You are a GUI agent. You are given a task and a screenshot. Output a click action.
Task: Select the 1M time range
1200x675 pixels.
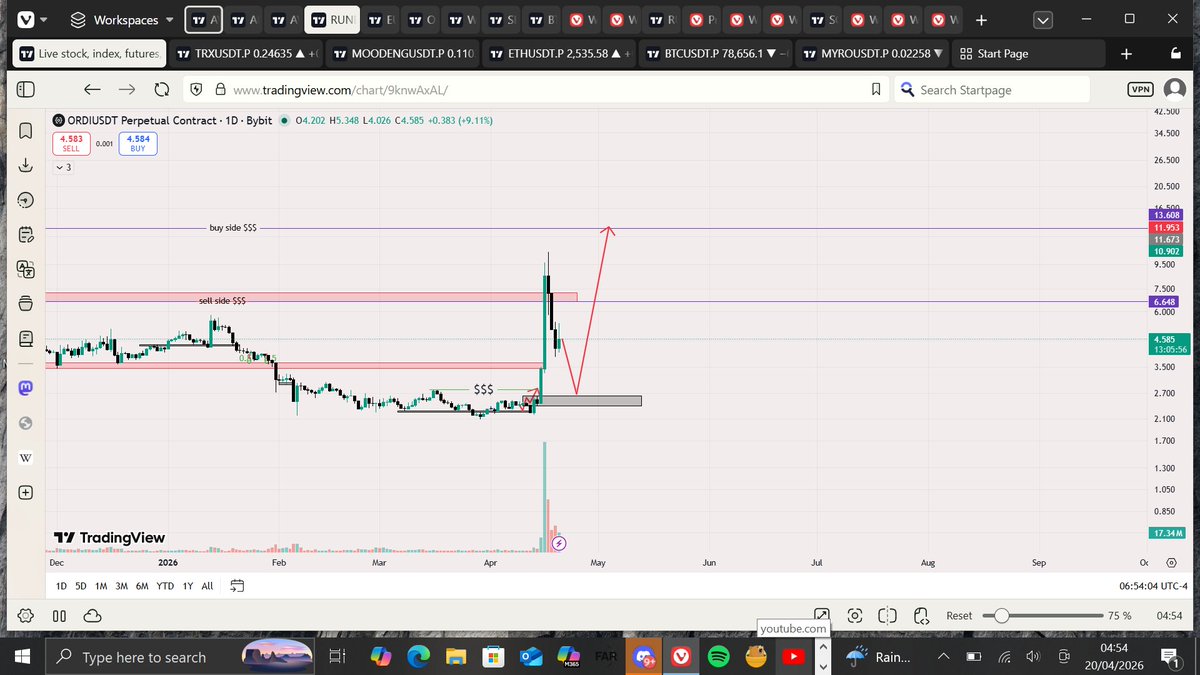click(101, 586)
